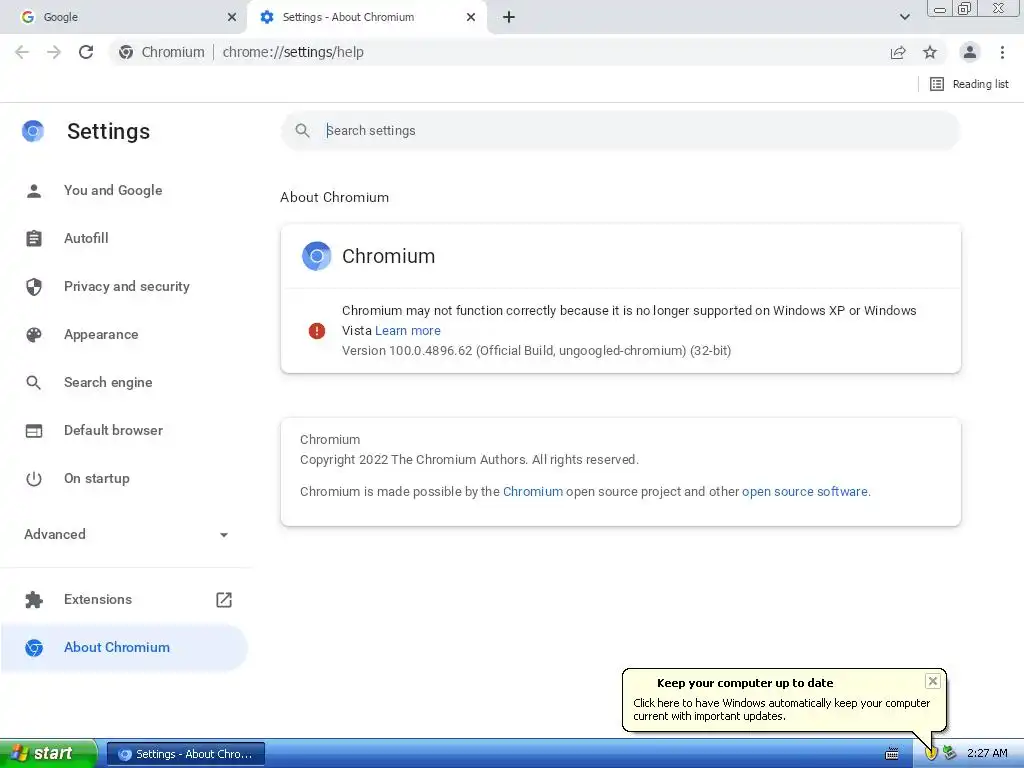Open Appearance settings
1024x768 pixels.
124,334
